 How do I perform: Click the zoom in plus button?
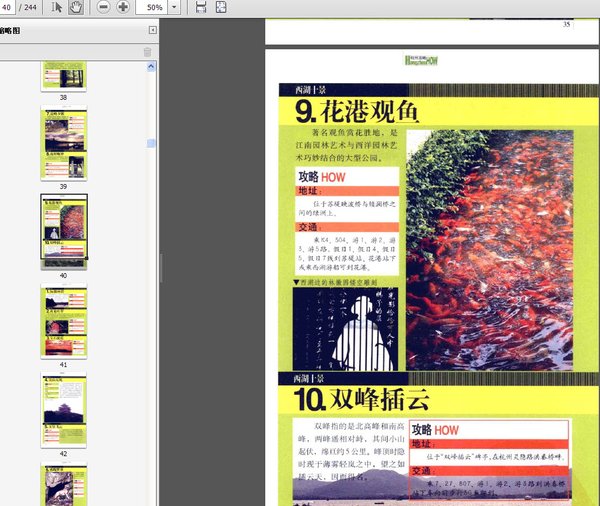tap(123, 7)
